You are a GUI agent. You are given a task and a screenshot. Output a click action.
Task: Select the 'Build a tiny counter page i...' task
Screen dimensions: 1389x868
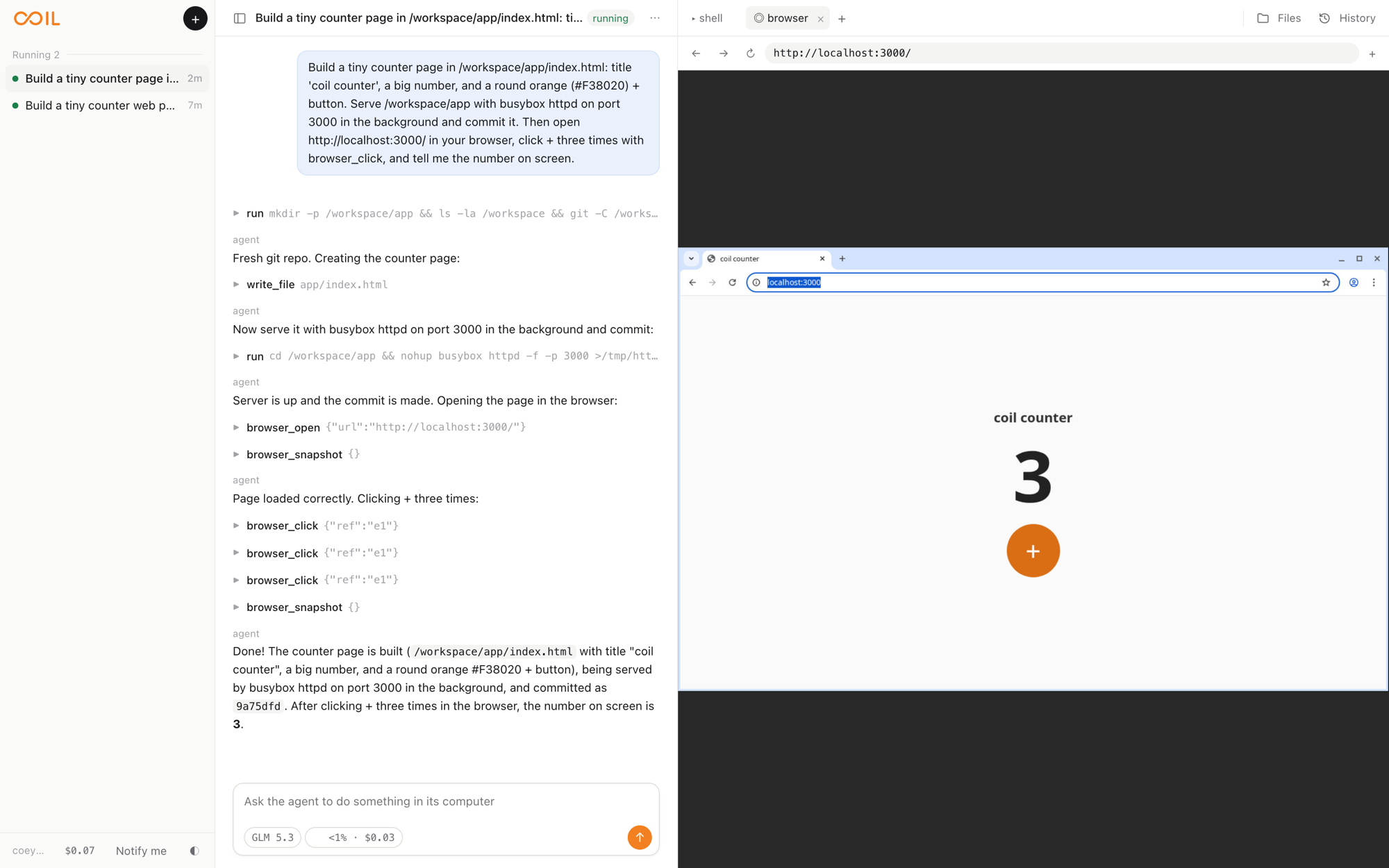pos(107,78)
